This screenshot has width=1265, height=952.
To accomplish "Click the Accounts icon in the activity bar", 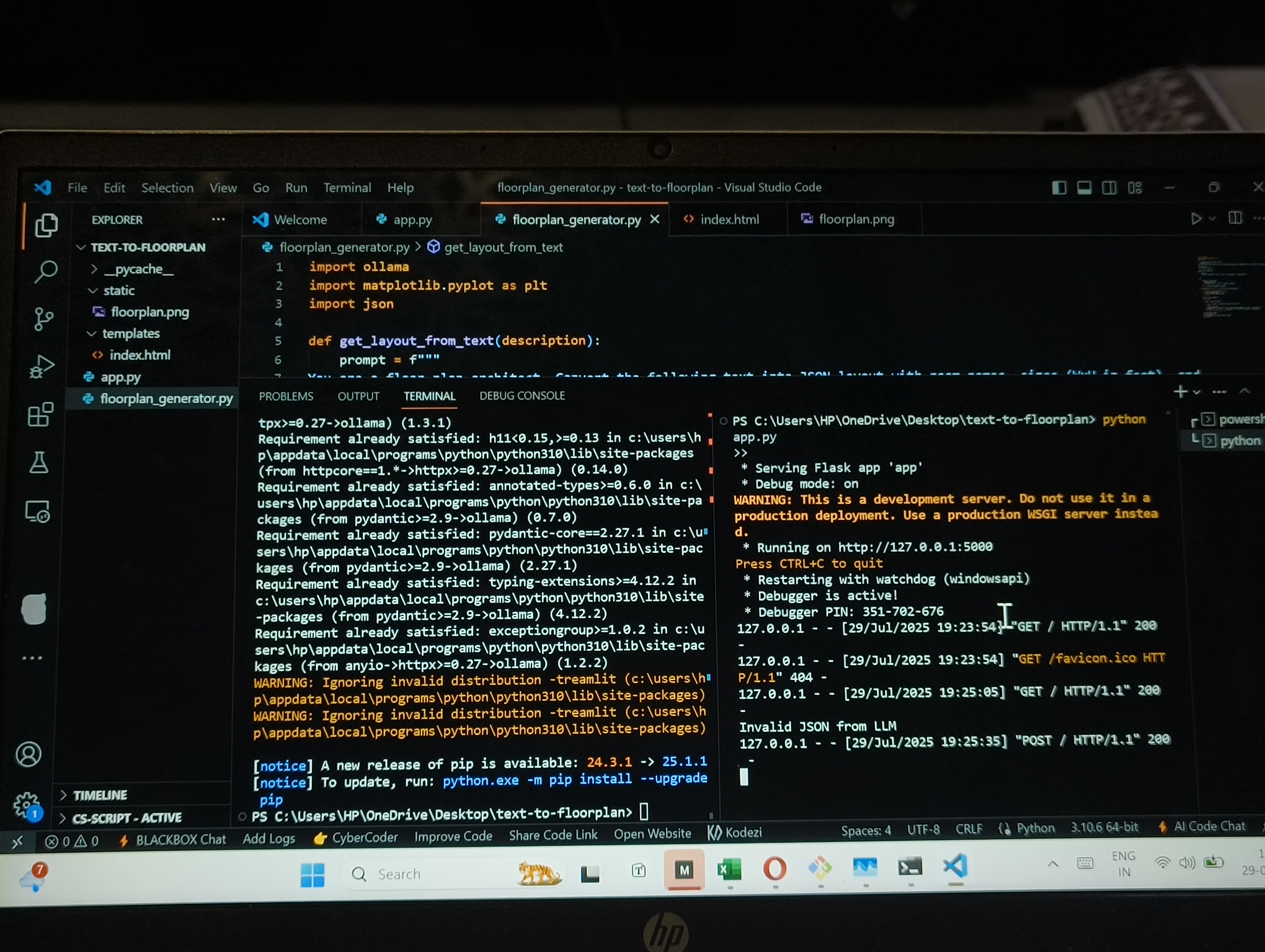I will point(29,754).
